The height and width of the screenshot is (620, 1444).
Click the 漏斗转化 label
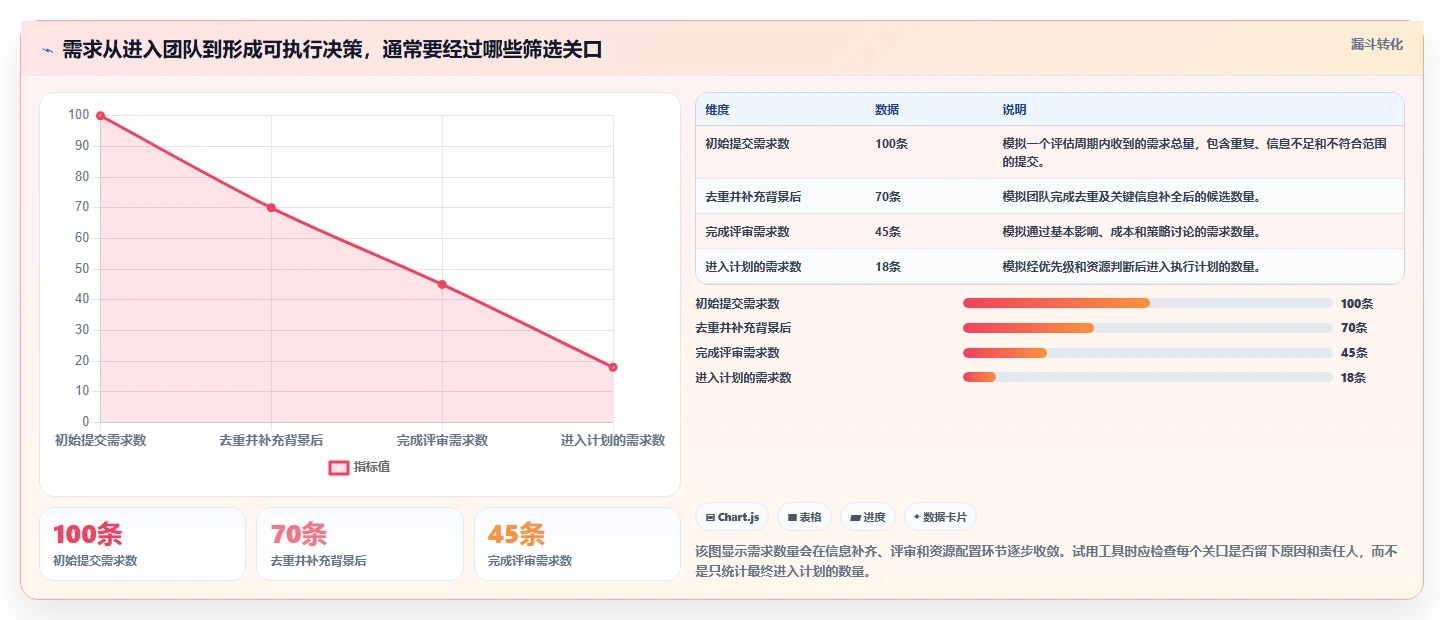point(1377,45)
